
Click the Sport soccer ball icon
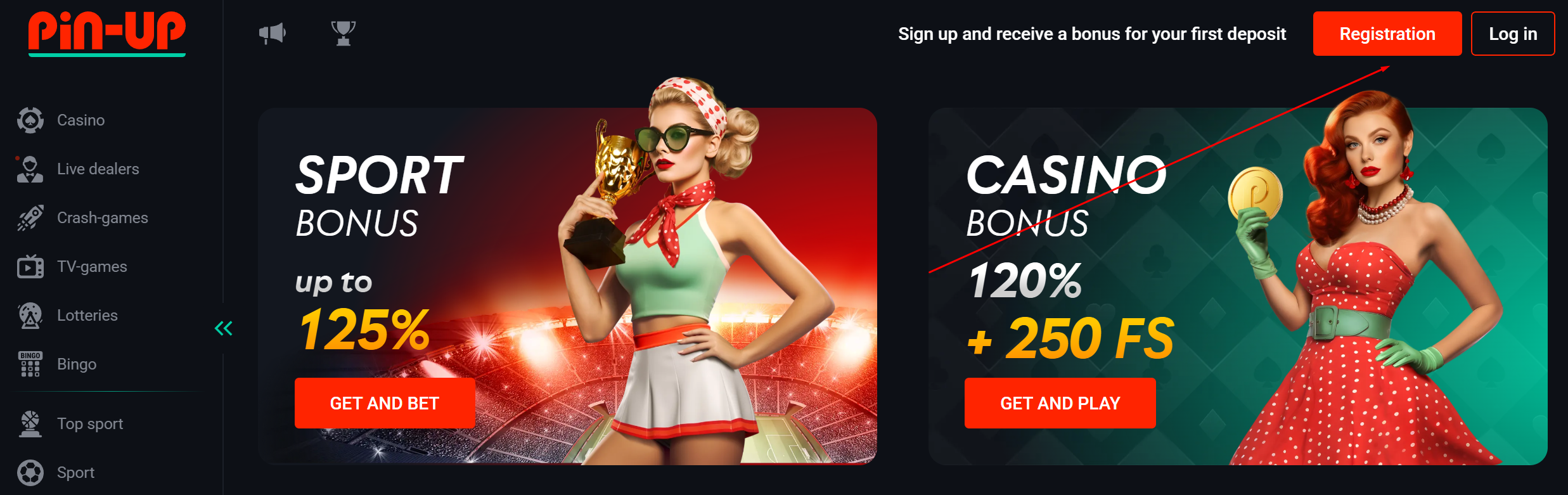tap(30, 472)
